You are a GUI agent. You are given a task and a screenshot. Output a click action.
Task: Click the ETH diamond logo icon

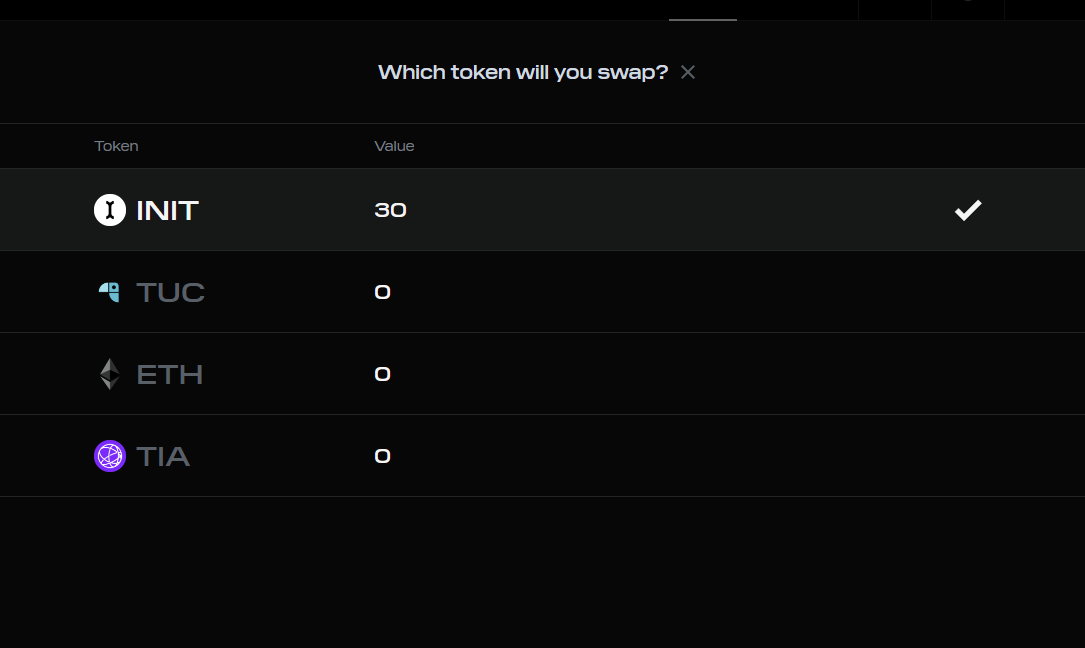click(109, 374)
